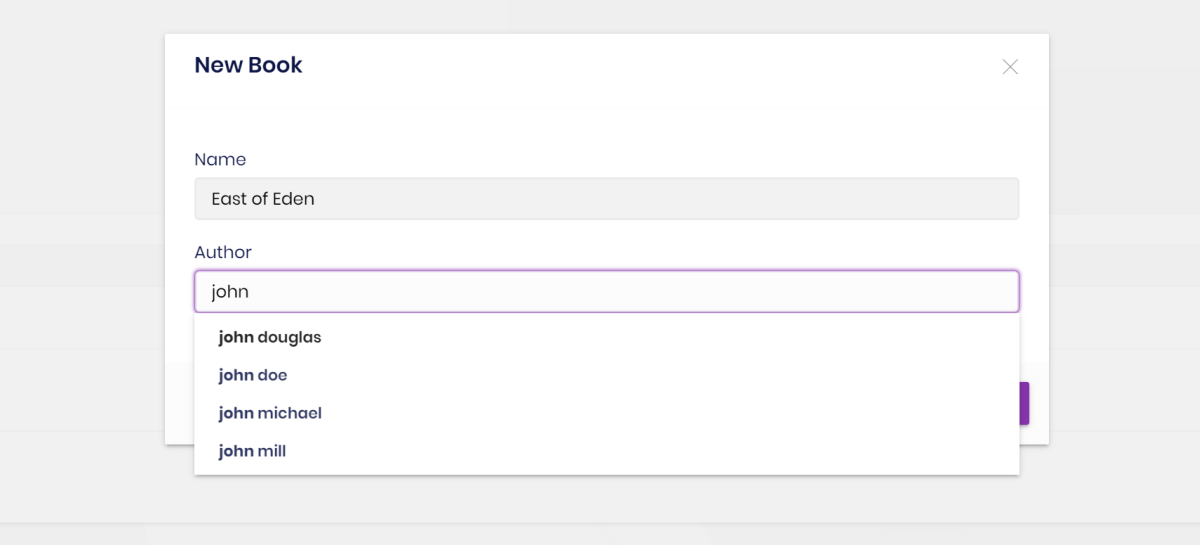This screenshot has height=545, width=1200.
Task: Click the word "East" in the Name field
Action: pos(230,199)
